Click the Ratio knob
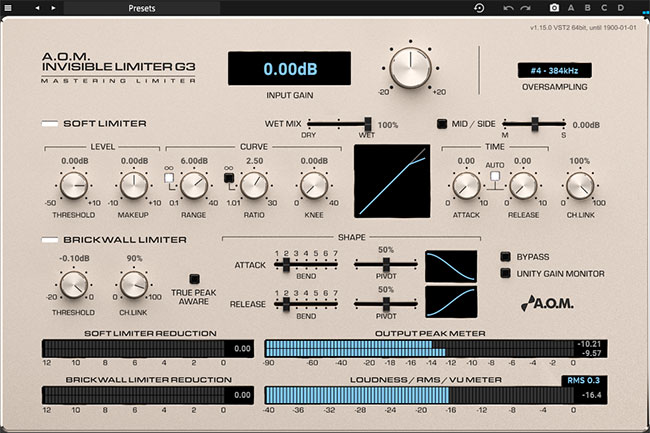The width and height of the screenshot is (650, 433). point(254,186)
